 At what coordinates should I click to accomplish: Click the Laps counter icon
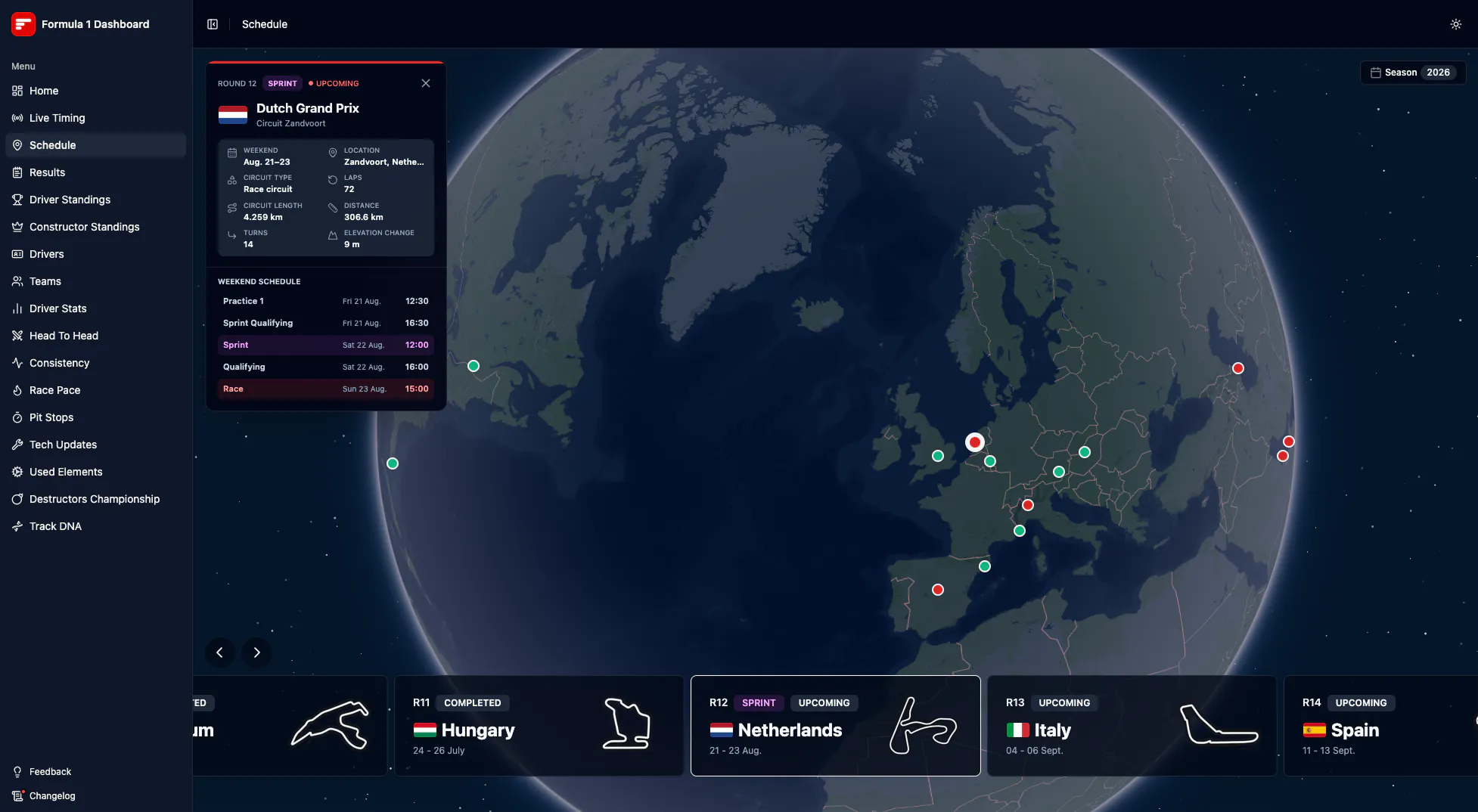pyautogui.click(x=332, y=180)
